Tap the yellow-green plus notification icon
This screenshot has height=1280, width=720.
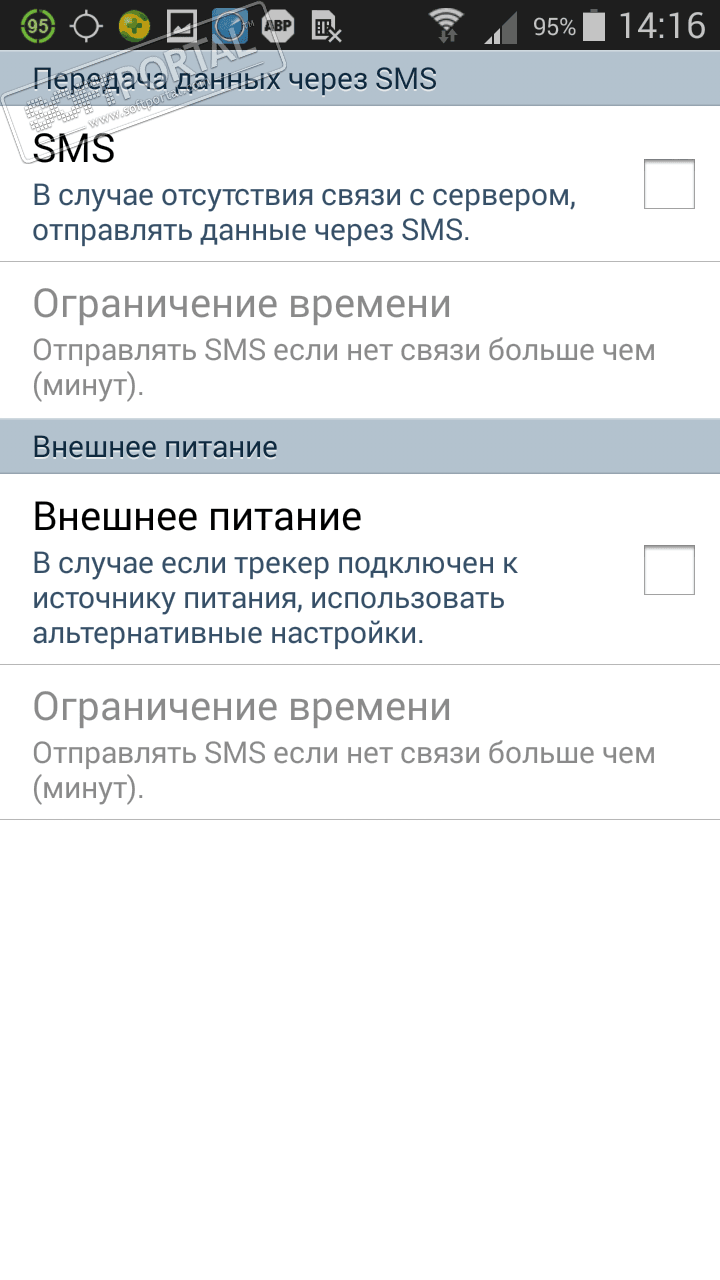[134, 25]
